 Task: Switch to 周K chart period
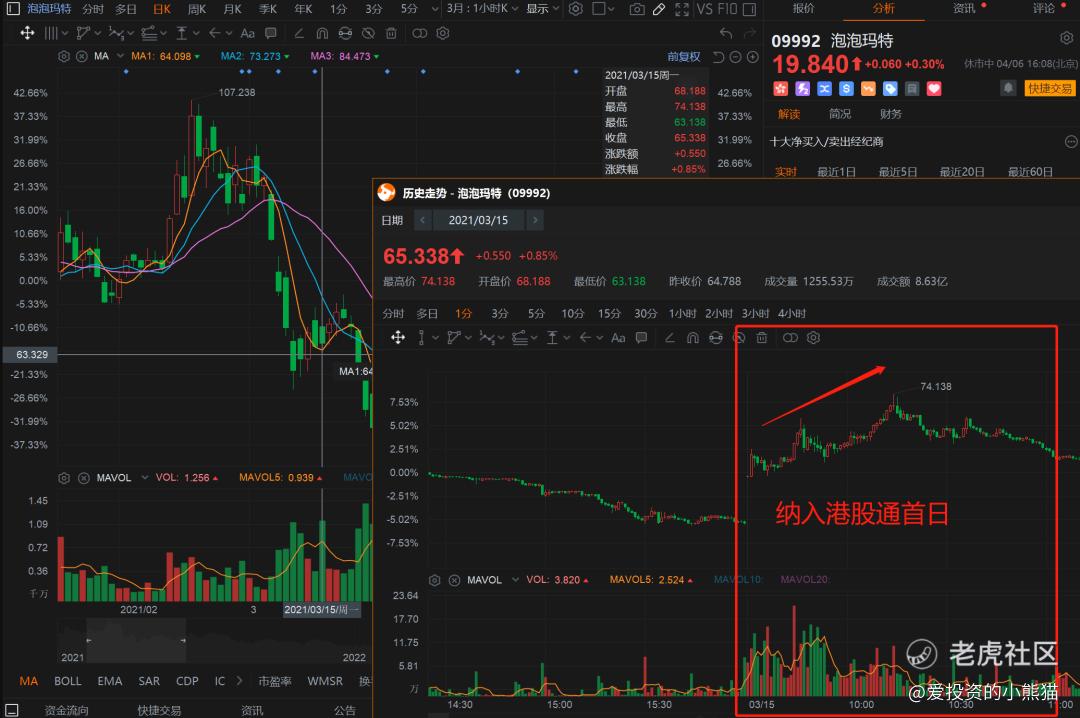pyautogui.click(x=197, y=9)
